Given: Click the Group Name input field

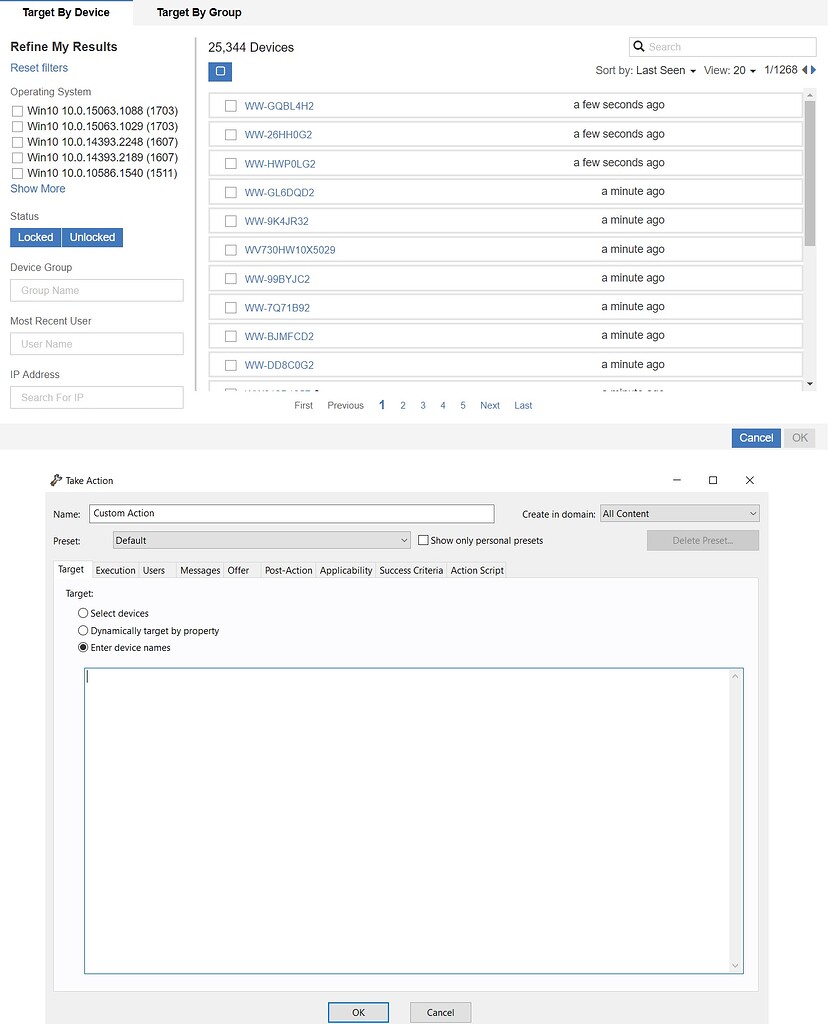Looking at the screenshot, I should point(96,290).
